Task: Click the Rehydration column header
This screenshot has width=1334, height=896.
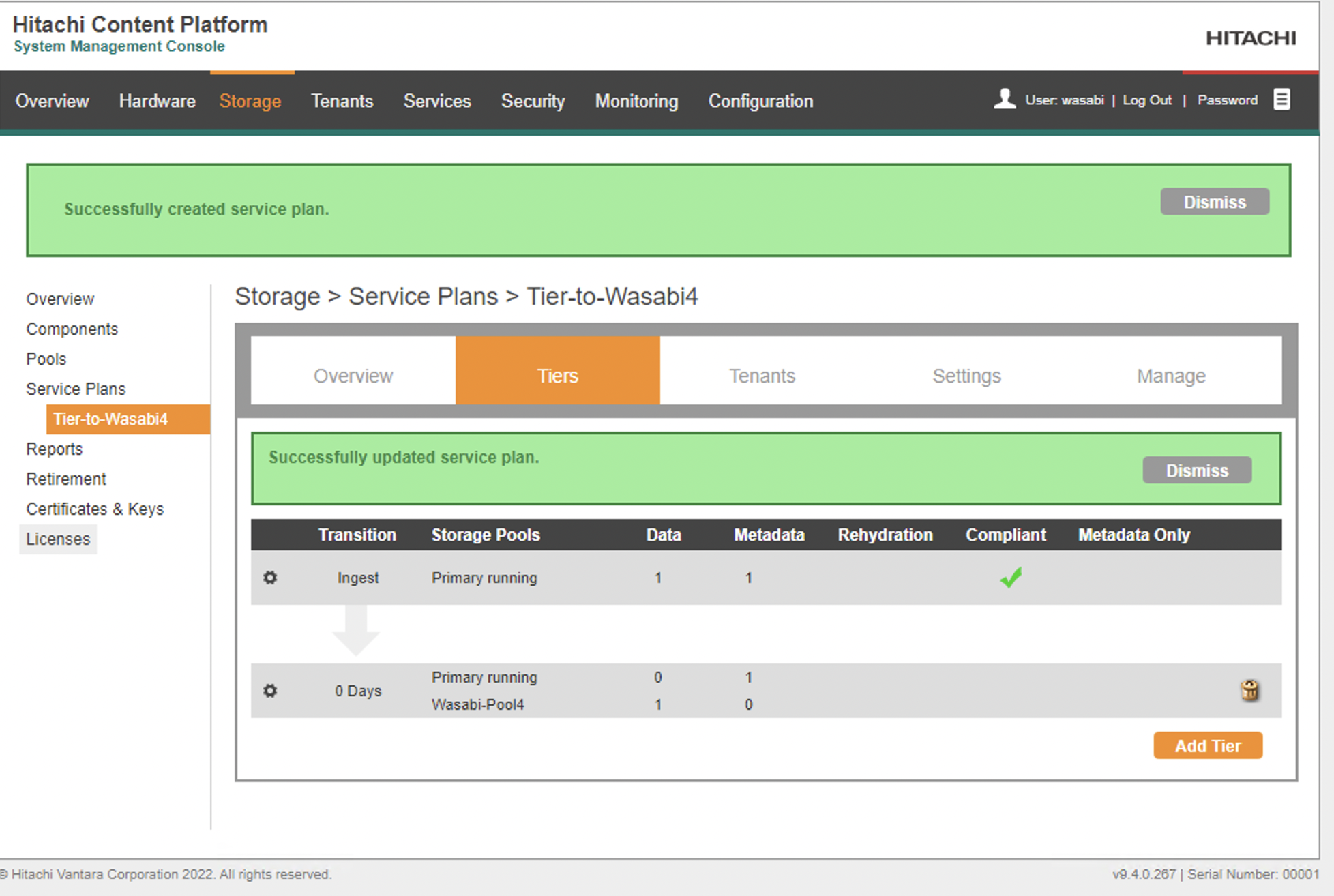Action: click(x=885, y=535)
